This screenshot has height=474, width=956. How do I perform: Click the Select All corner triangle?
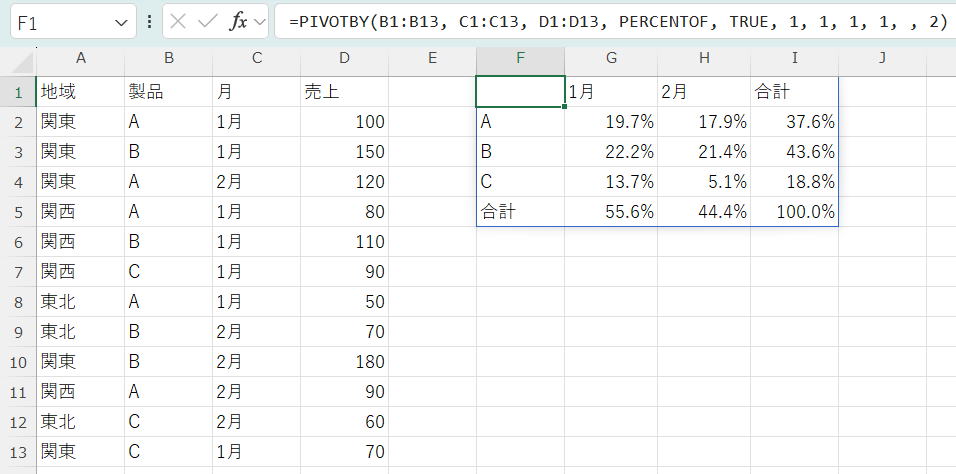pyautogui.click(x=24, y=62)
